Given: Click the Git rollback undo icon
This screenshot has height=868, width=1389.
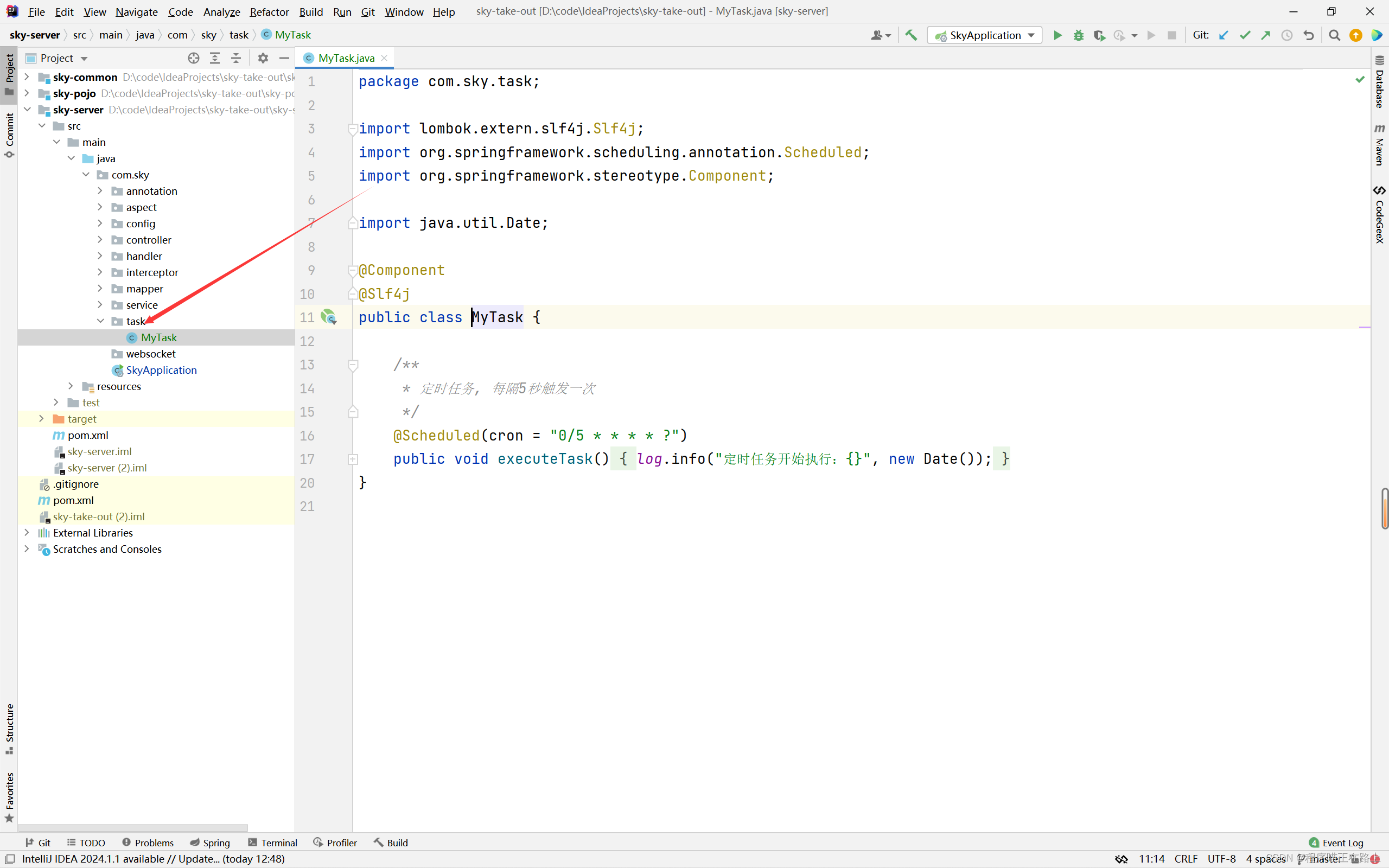Looking at the screenshot, I should click(1309, 35).
